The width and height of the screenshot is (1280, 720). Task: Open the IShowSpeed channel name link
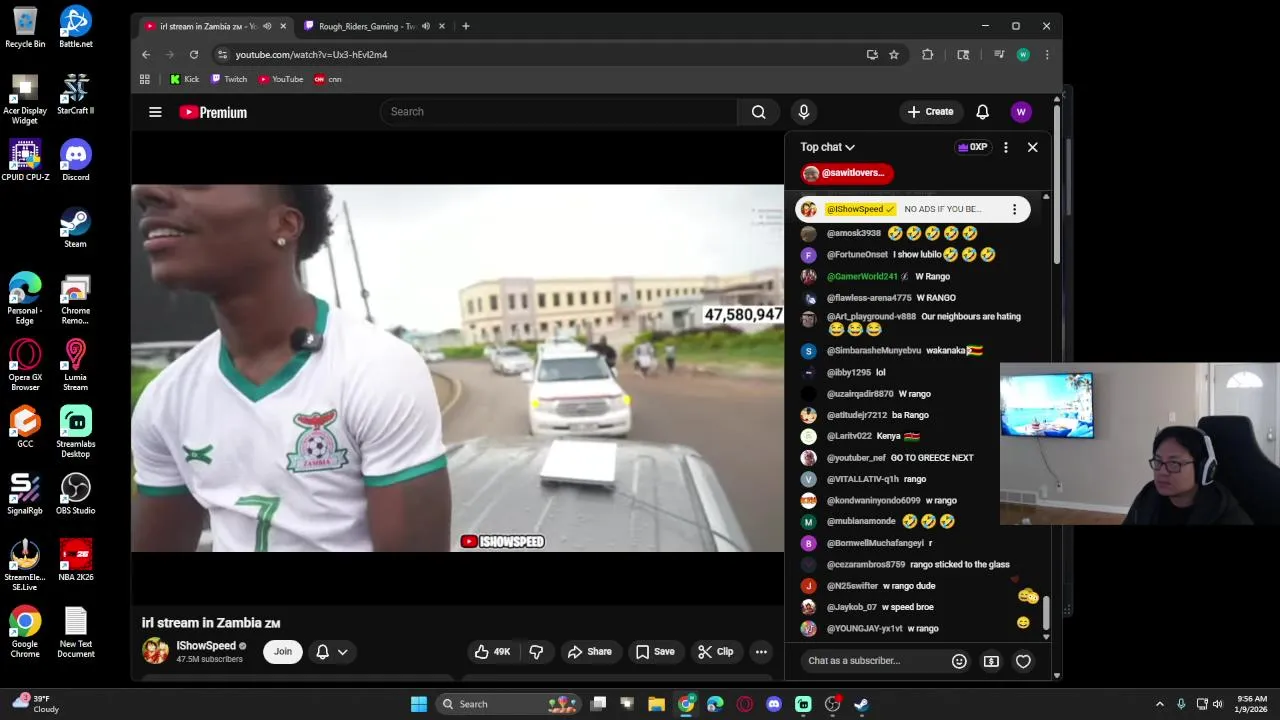pos(206,646)
